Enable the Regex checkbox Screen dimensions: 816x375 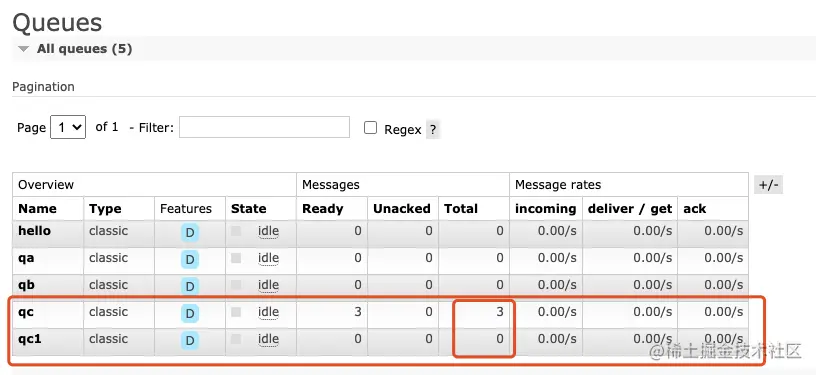click(x=370, y=128)
